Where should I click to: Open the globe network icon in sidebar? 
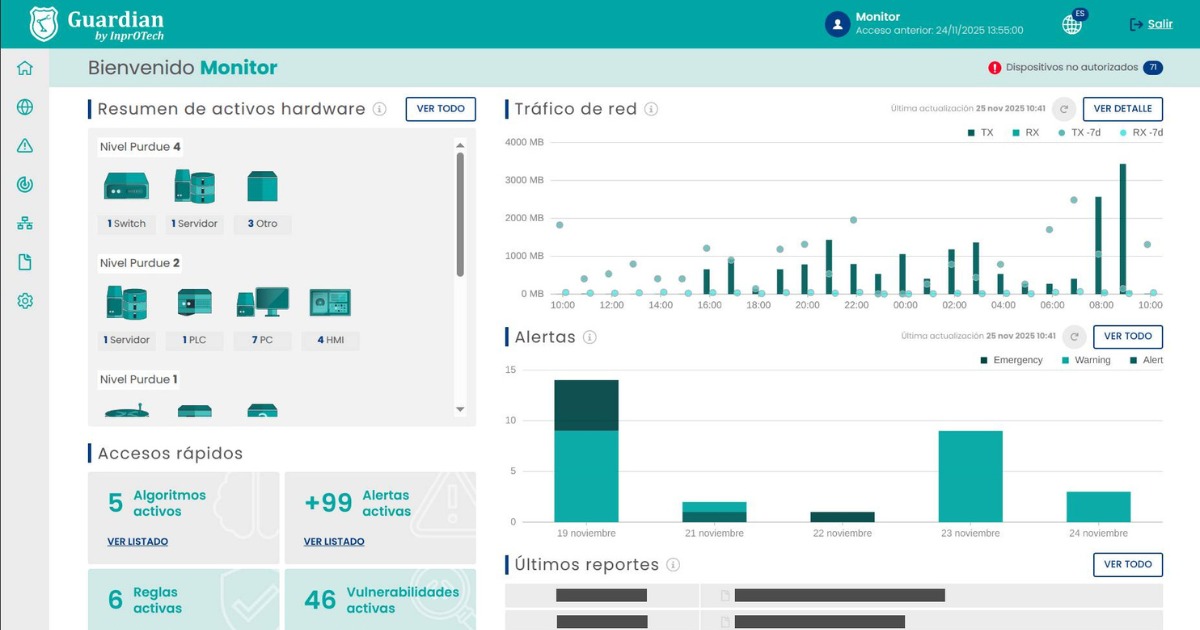(25, 107)
